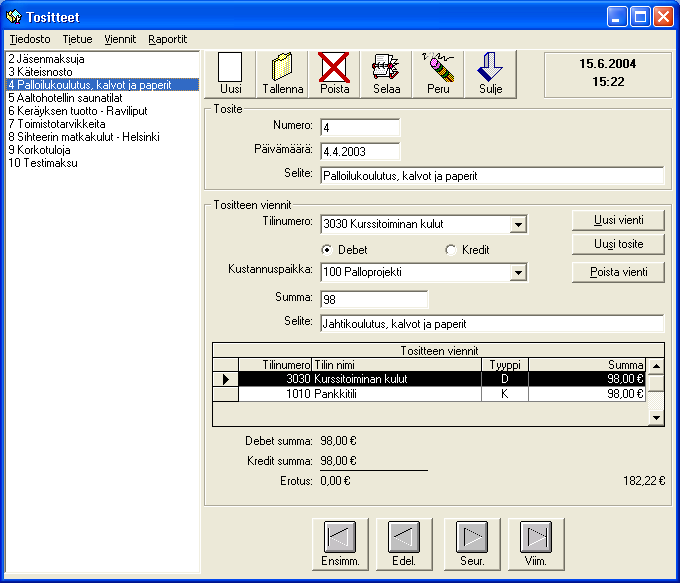Select list item 5 Aaltohotellin saunatilat
Screen dimensions: 680x583
click(x=102, y=98)
